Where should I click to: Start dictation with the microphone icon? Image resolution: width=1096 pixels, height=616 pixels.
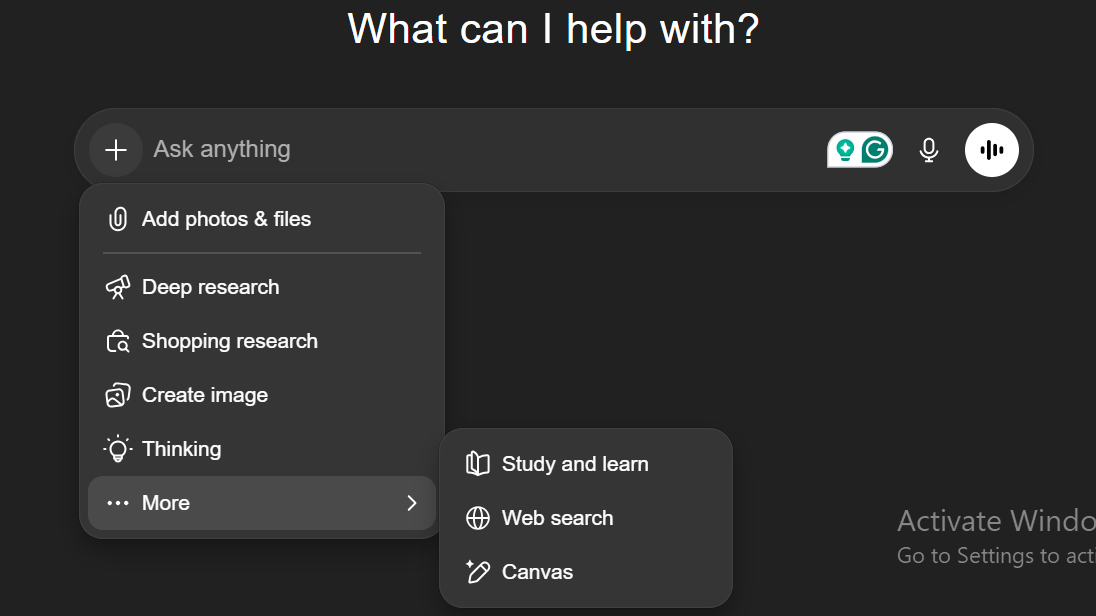coord(929,150)
